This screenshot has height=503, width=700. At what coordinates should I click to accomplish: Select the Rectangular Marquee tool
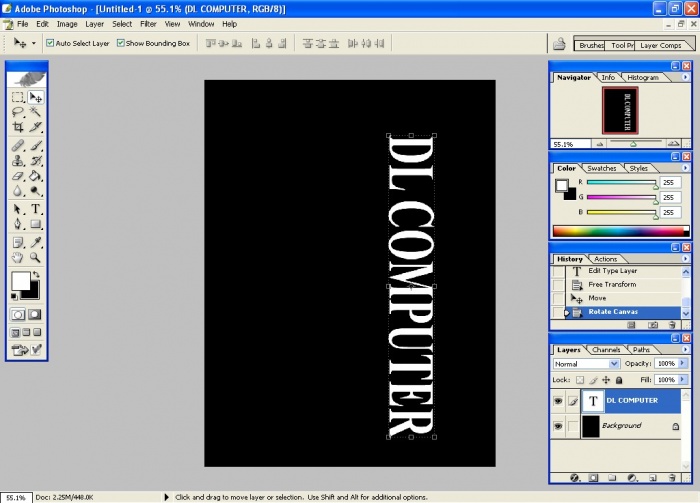click(18, 97)
